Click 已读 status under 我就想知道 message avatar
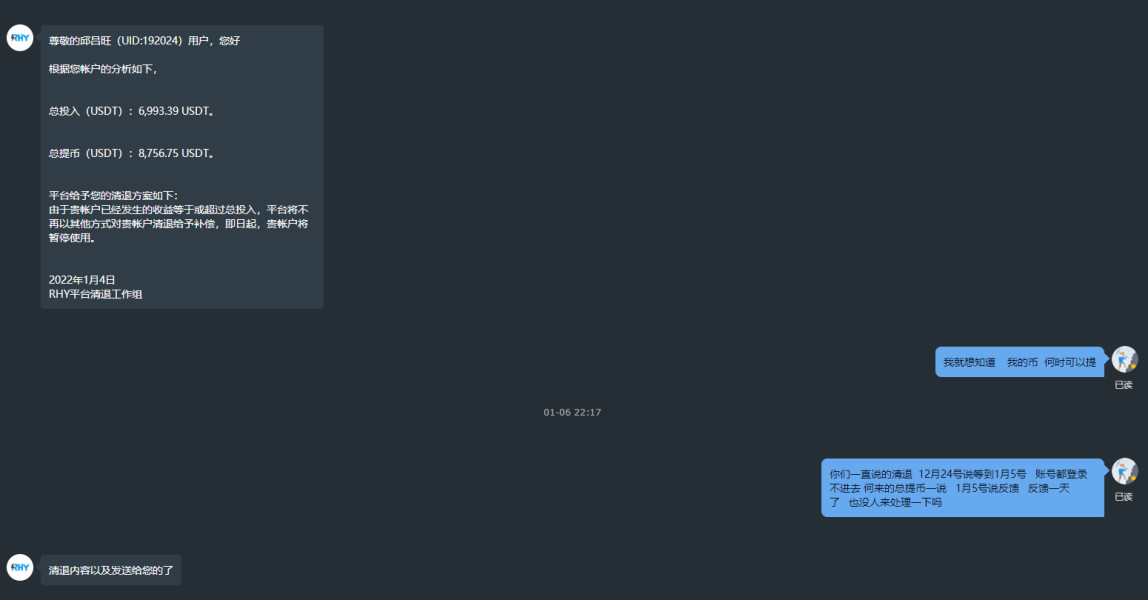 1123,385
